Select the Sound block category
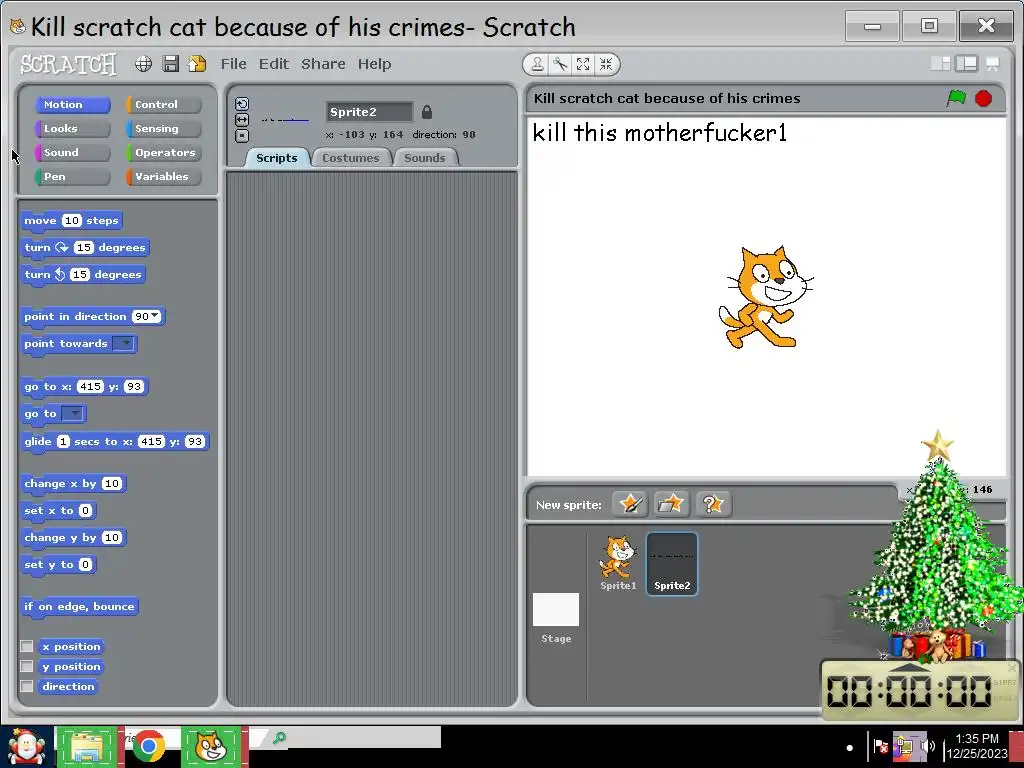The height and width of the screenshot is (768, 1024). coord(72,152)
